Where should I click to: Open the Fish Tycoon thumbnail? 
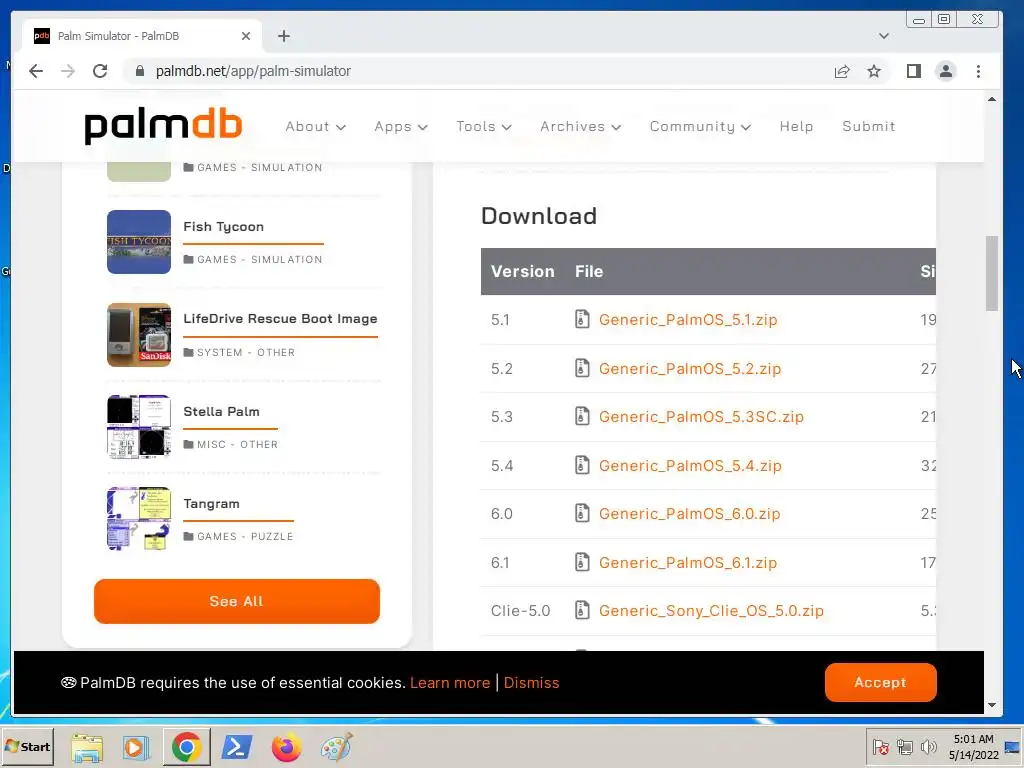pos(139,242)
